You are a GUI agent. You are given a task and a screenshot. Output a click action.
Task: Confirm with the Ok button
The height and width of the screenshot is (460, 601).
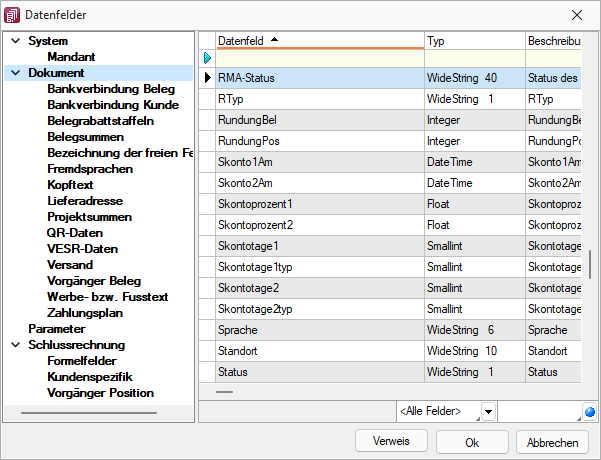(472, 442)
